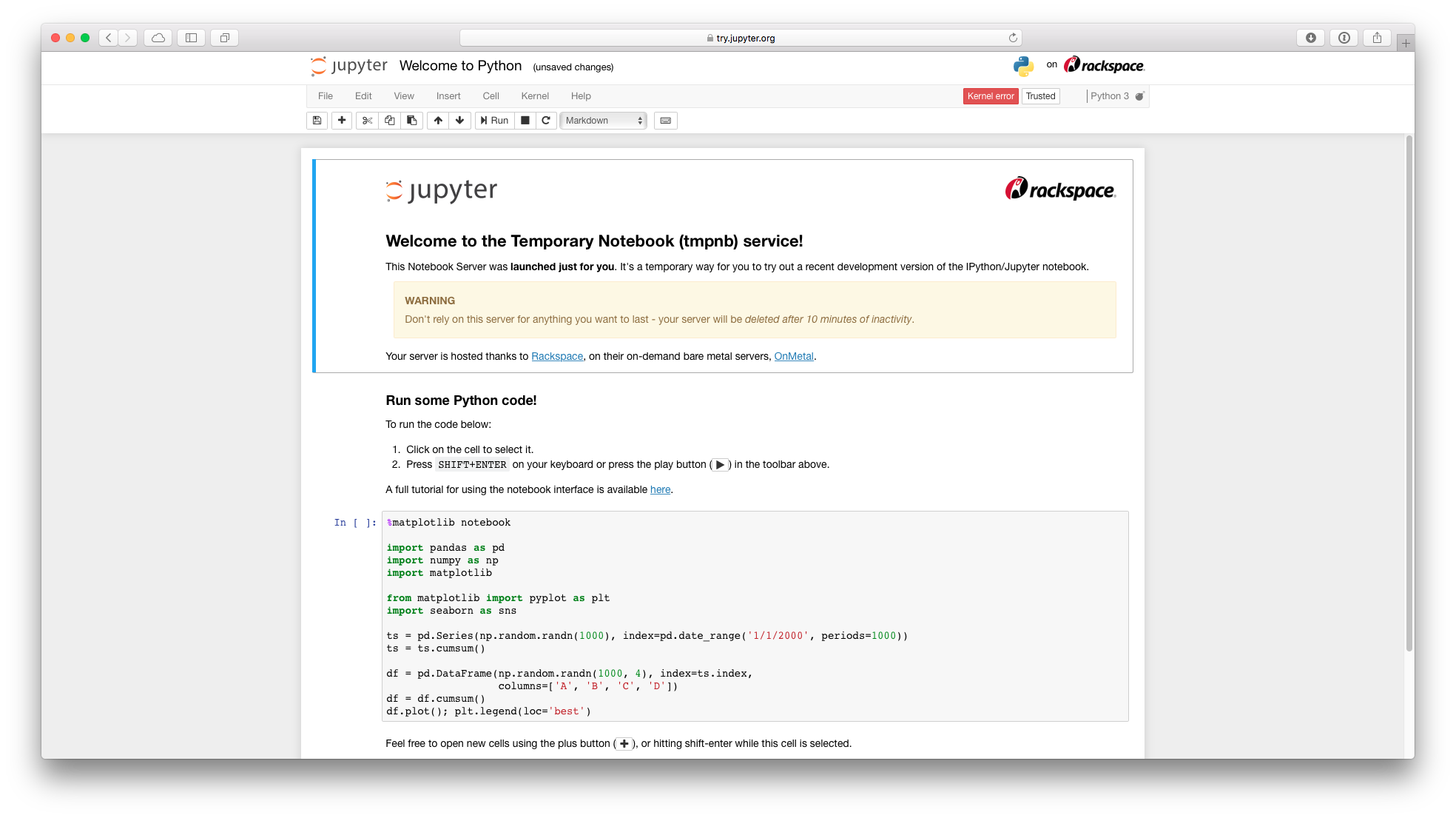This screenshot has height=818, width=1456.
Task: Click the page vertical scrollbar
Action: coord(1409,392)
